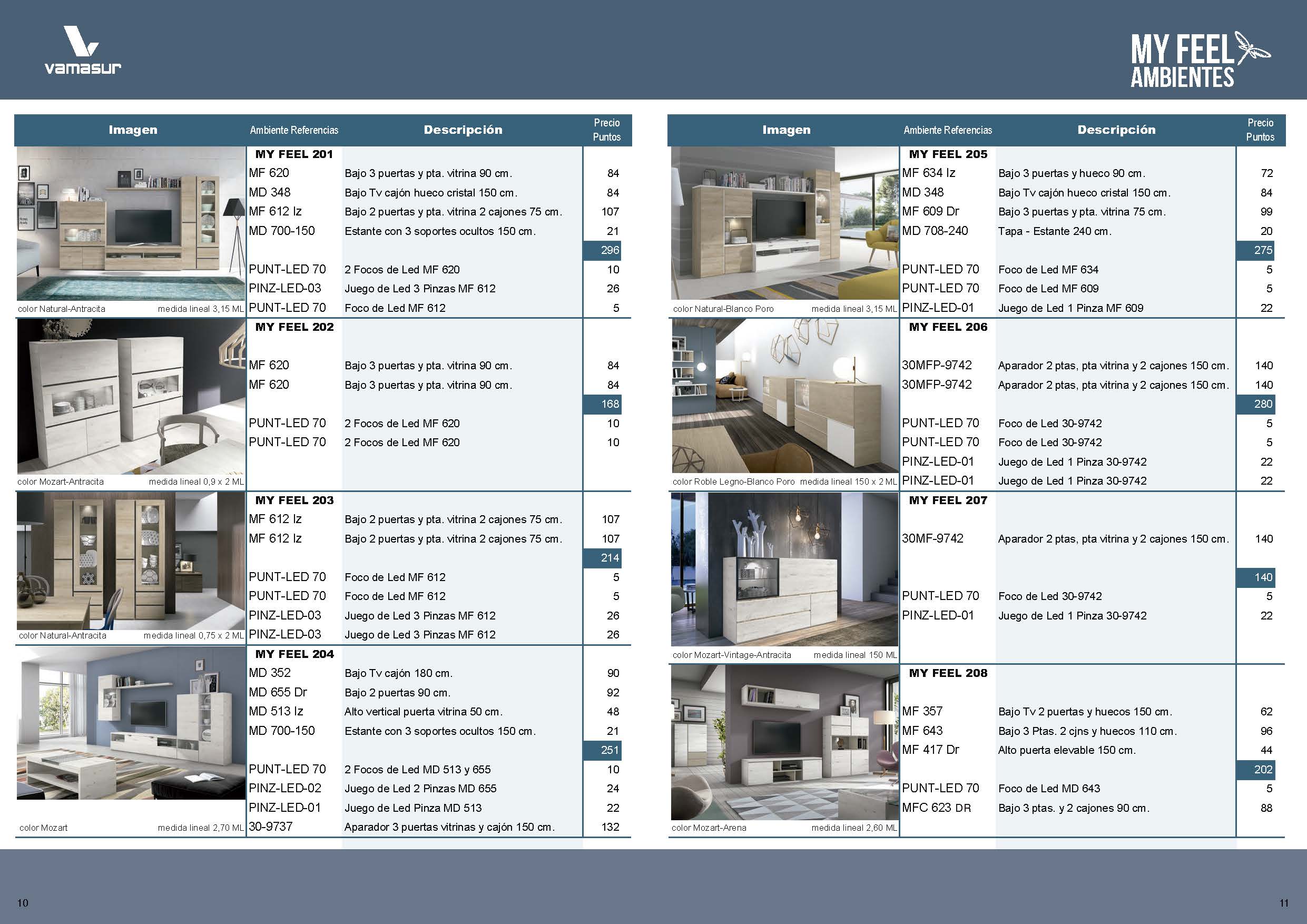Open the MY FEEL 206 room photo

[x=784, y=396]
